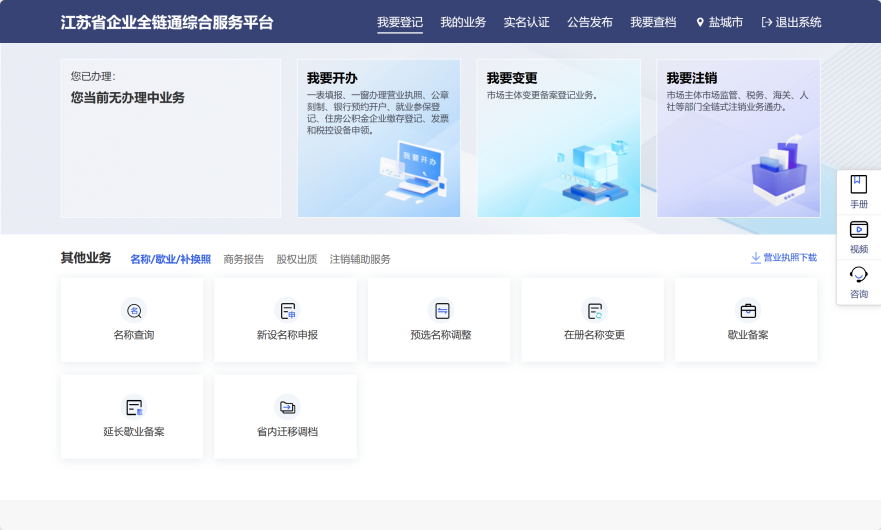Open the 注销辅助服务 tab

tap(360, 259)
